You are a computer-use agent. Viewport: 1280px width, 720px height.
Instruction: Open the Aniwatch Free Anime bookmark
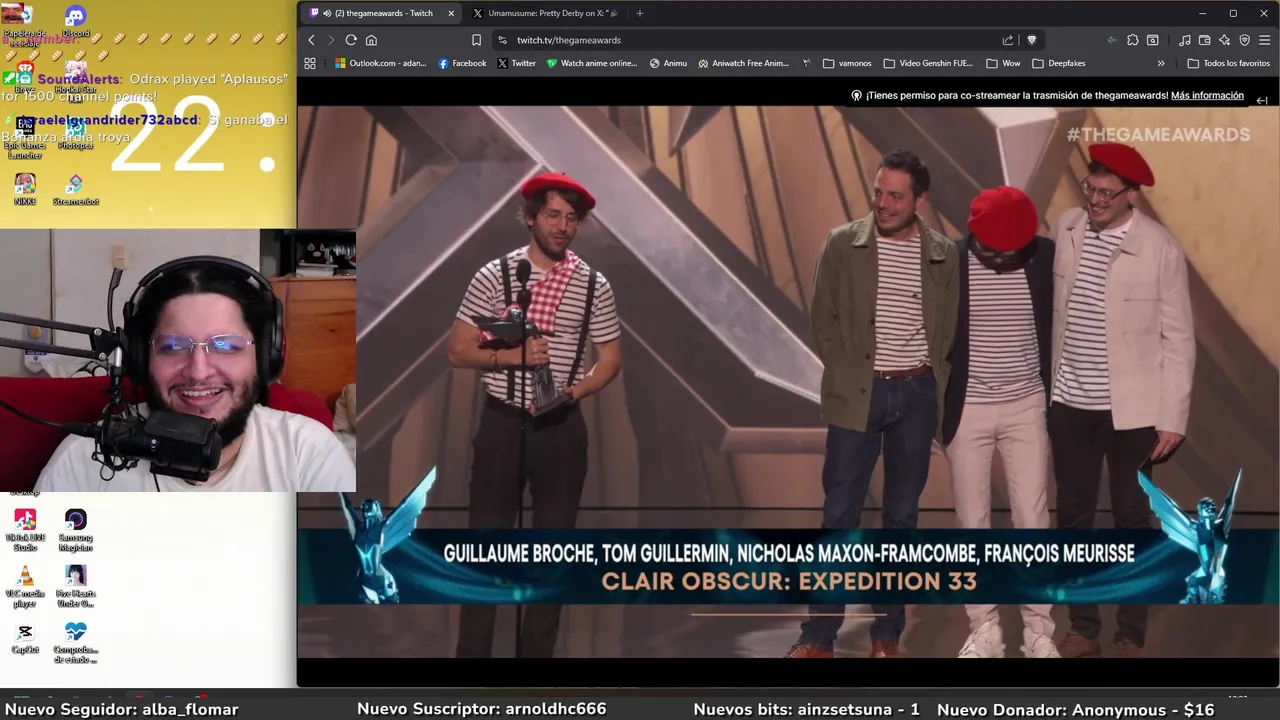pos(743,63)
